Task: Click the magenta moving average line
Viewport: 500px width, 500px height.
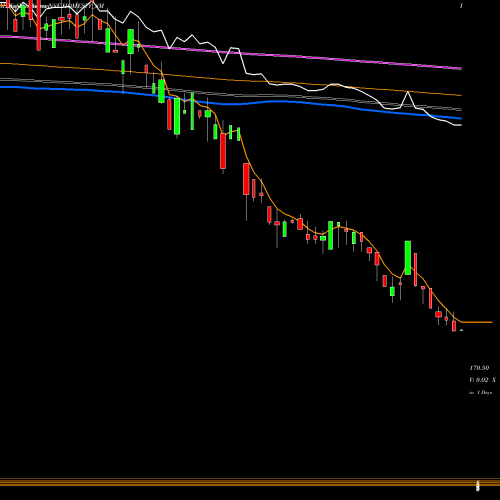Action: 231,52
